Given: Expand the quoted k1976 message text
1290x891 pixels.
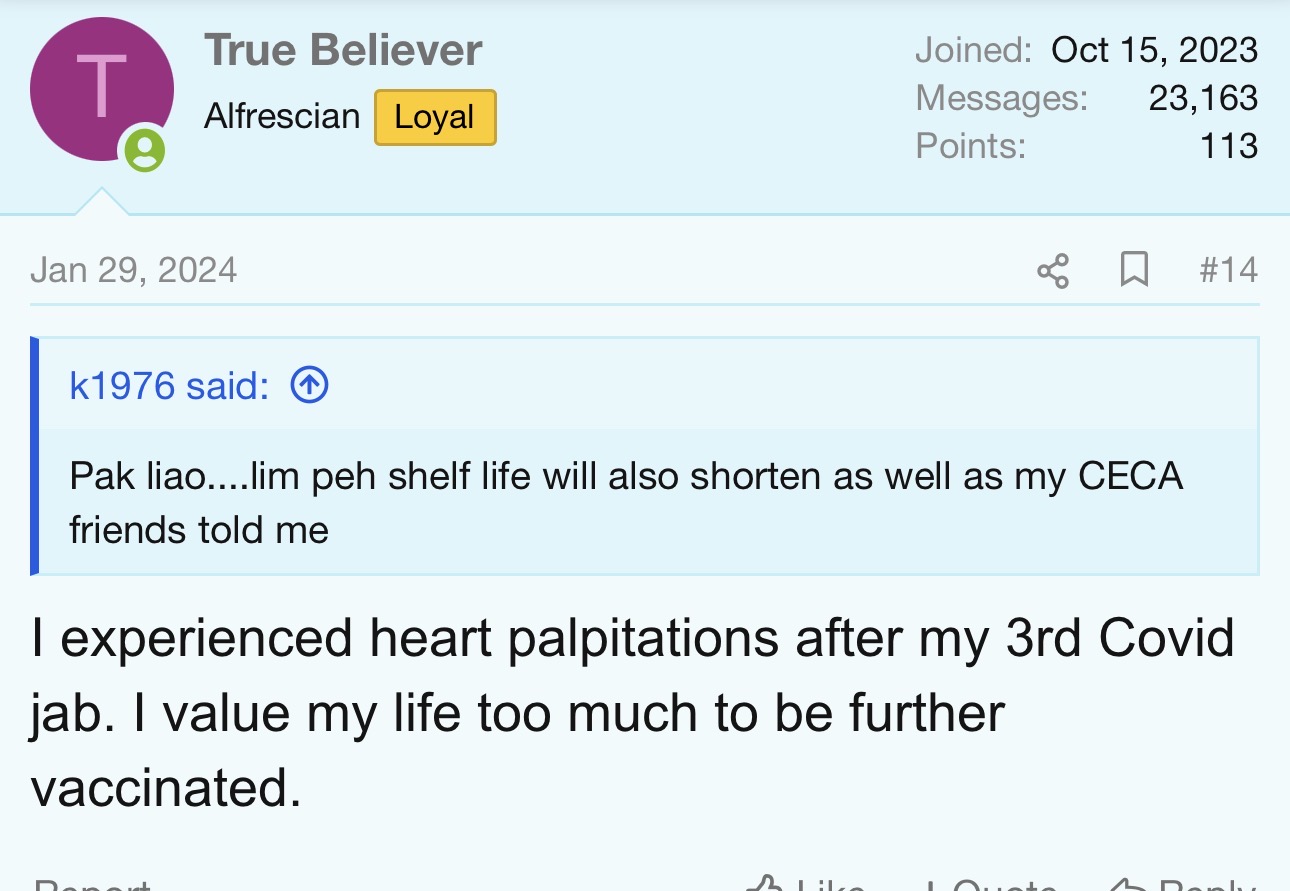Looking at the screenshot, I should click(x=625, y=502).
